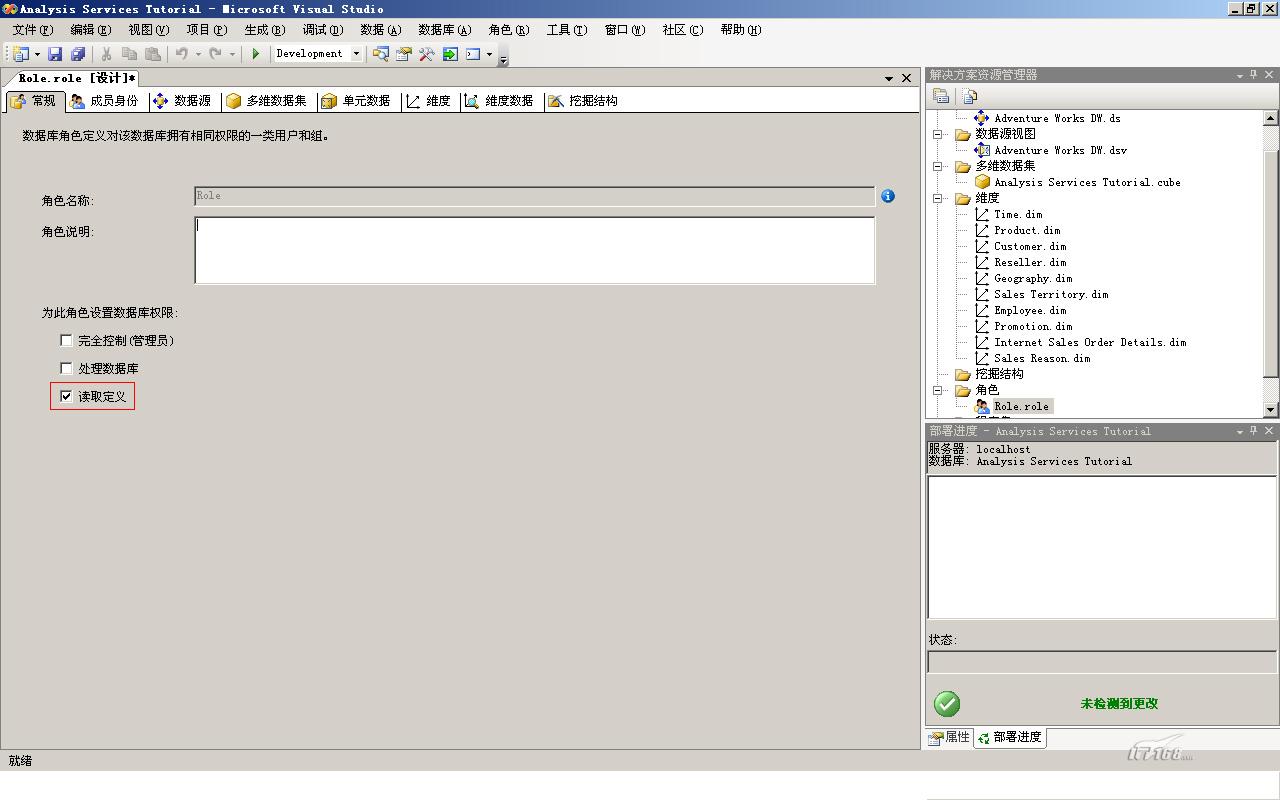Open Toolbox via hammer-wrench icon
This screenshot has height=800, width=1280.
427,54
